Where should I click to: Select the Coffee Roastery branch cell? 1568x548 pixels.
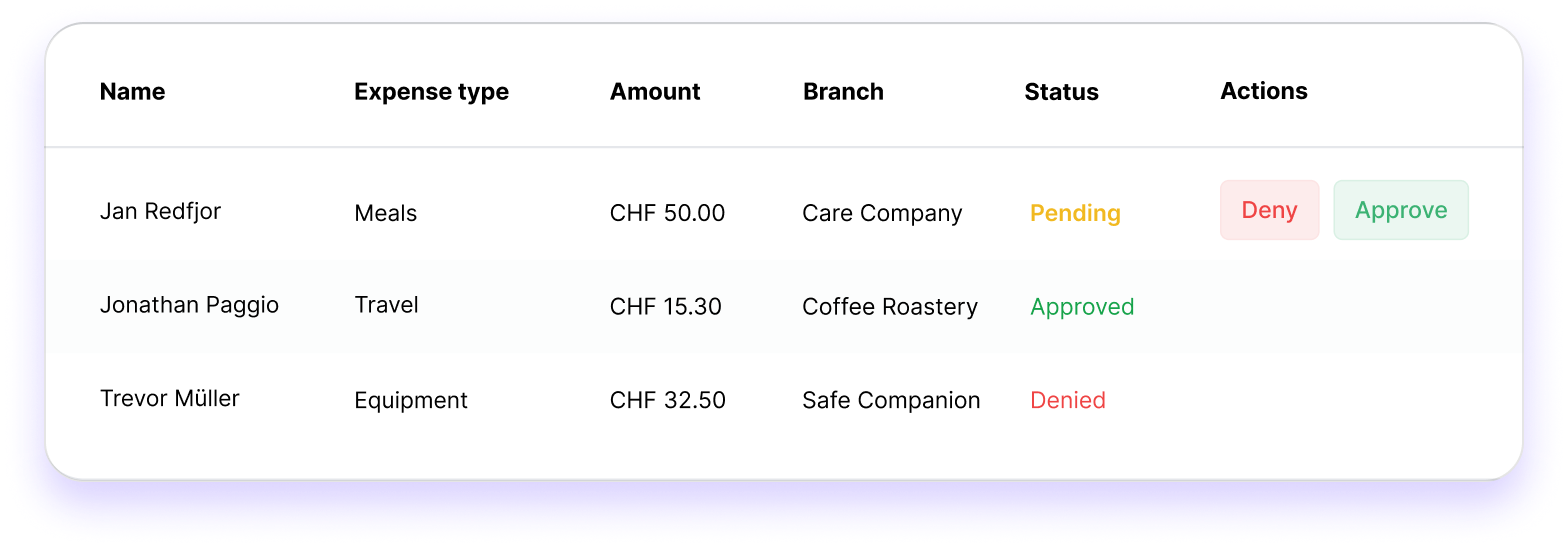[x=889, y=306]
